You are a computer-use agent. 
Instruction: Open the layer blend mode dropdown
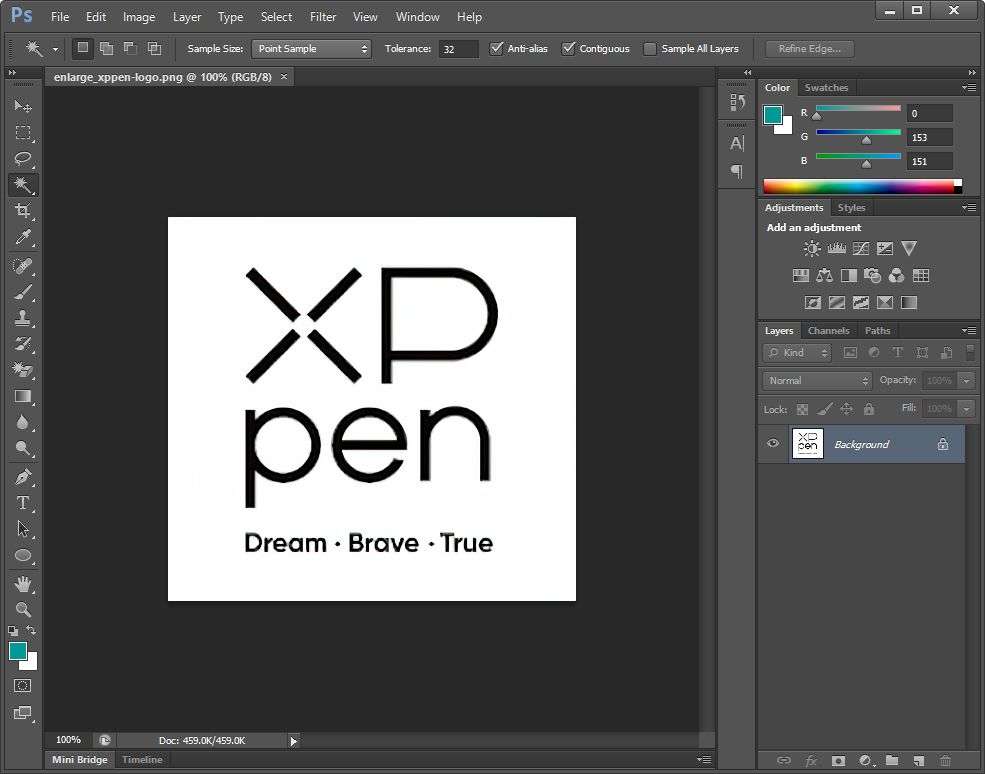(x=815, y=380)
